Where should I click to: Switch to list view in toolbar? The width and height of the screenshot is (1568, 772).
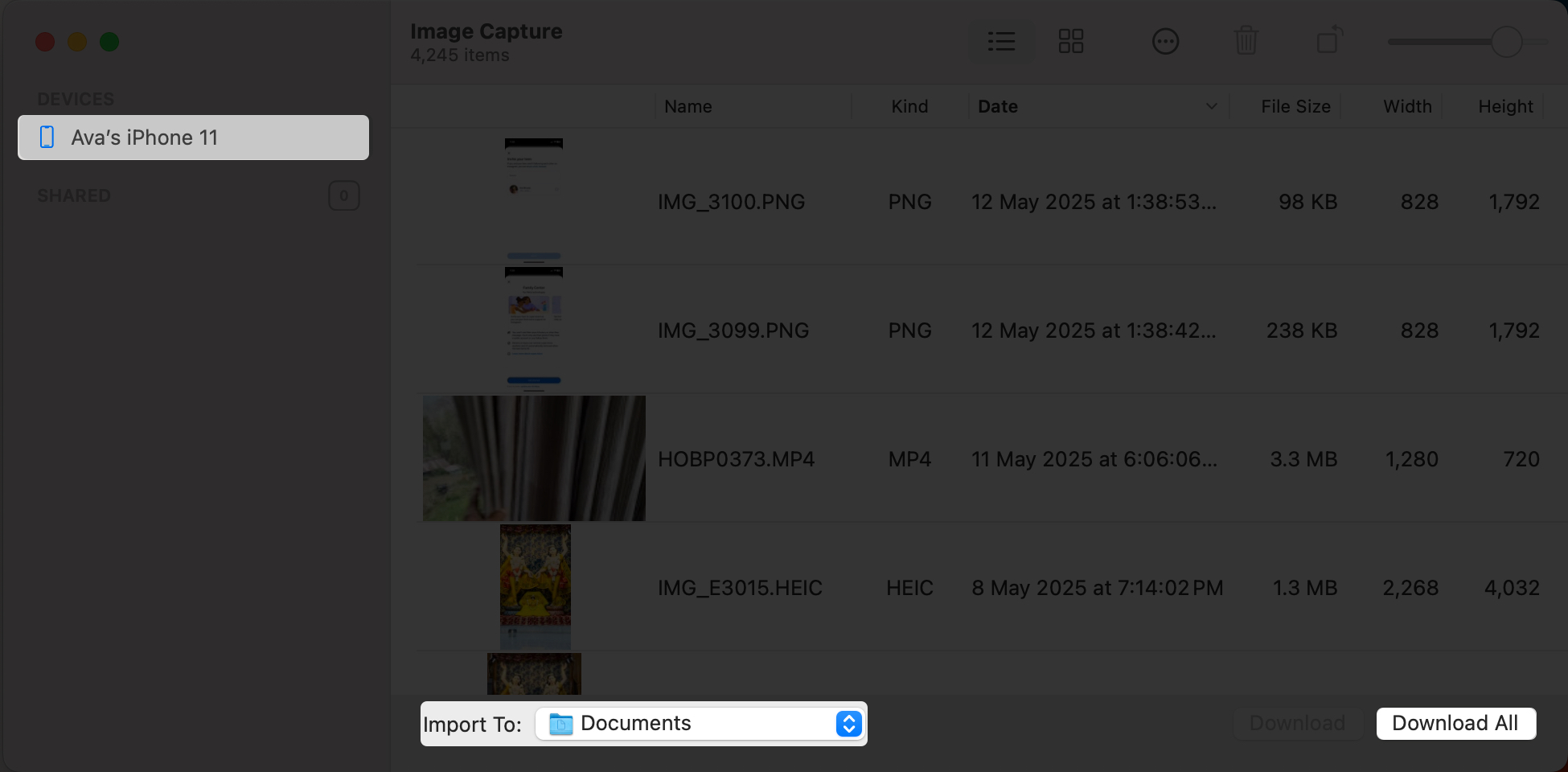point(1001,41)
